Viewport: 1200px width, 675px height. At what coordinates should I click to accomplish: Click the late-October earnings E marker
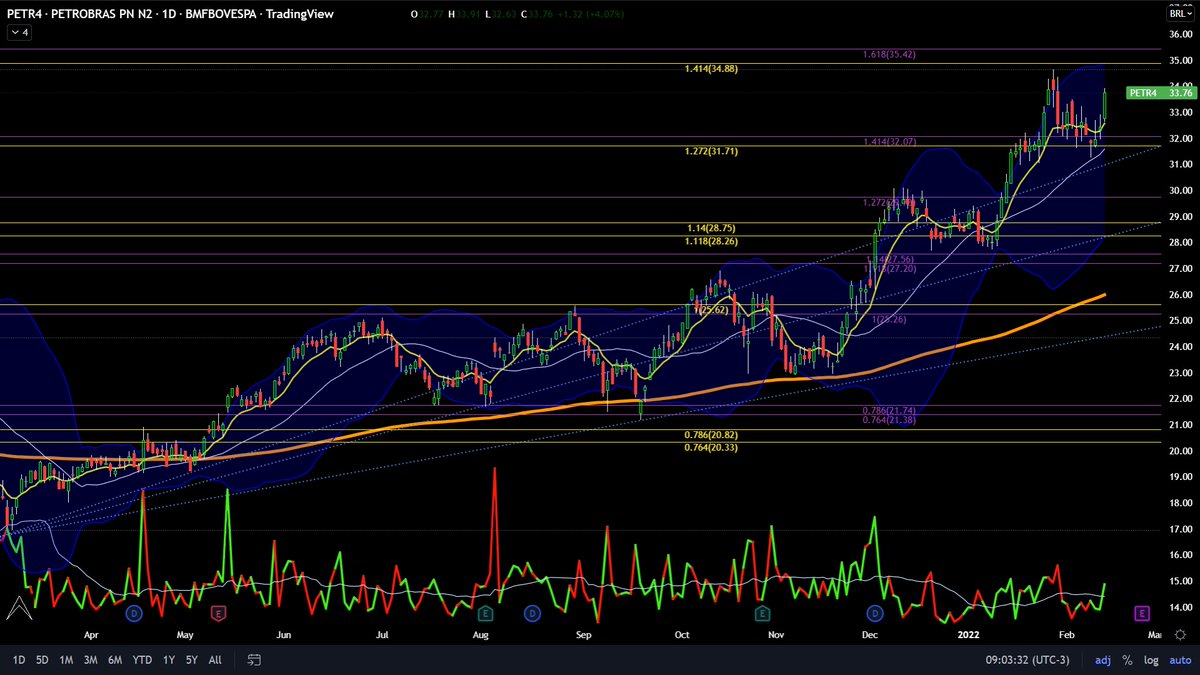click(762, 612)
